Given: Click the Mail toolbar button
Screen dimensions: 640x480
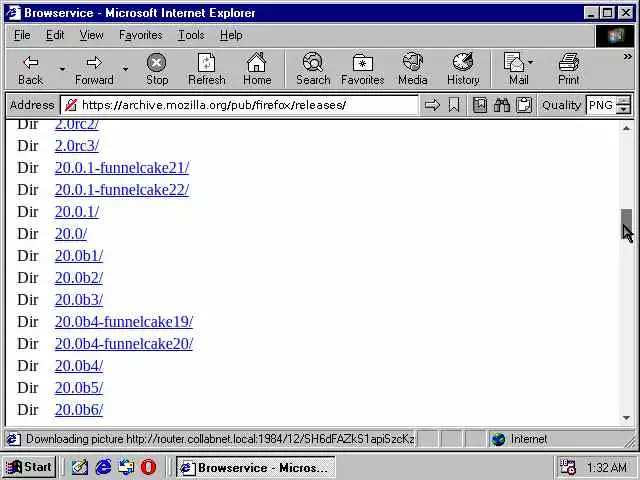Looking at the screenshot, I should pos(516,69).
